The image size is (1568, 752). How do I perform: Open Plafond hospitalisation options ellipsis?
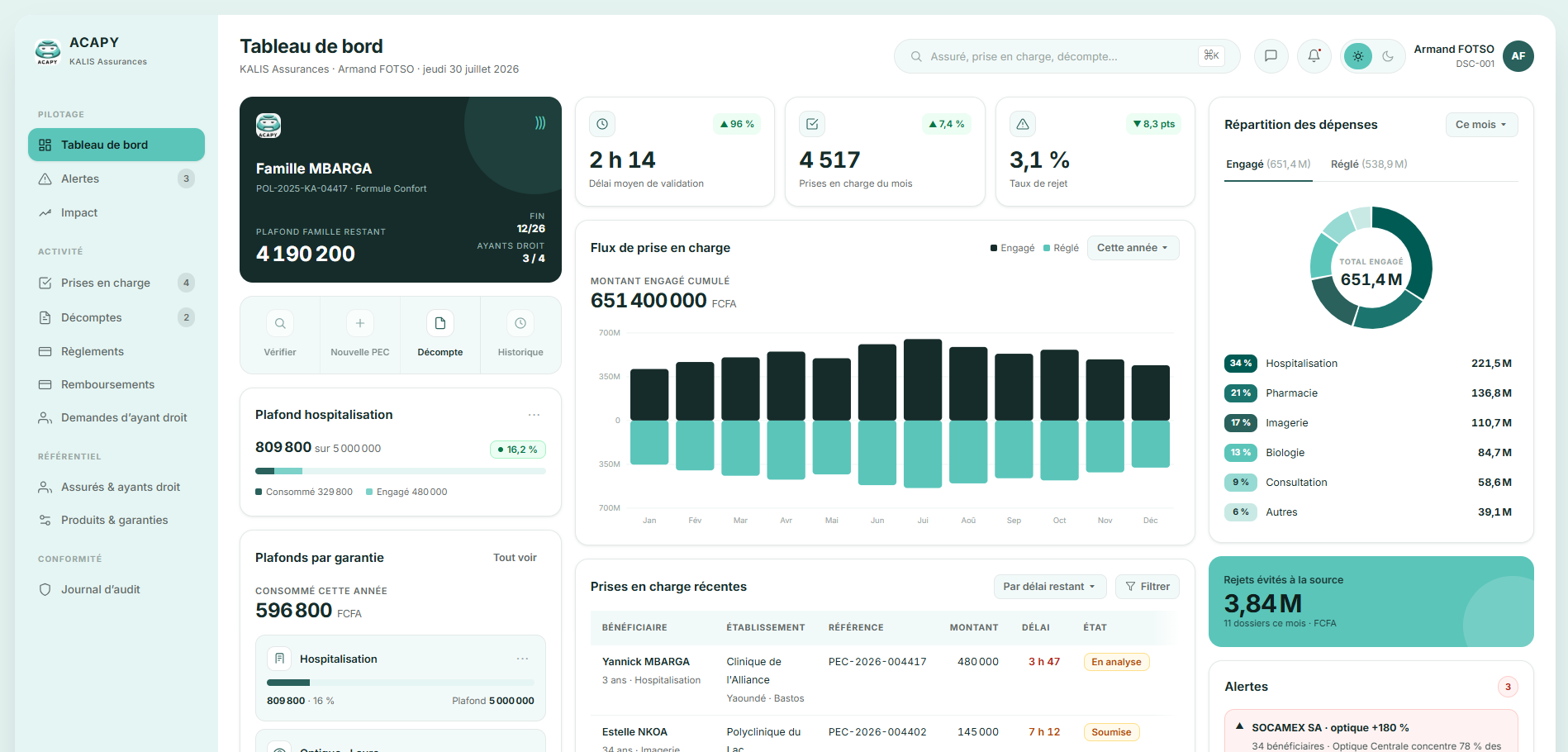tap(535, 415)
